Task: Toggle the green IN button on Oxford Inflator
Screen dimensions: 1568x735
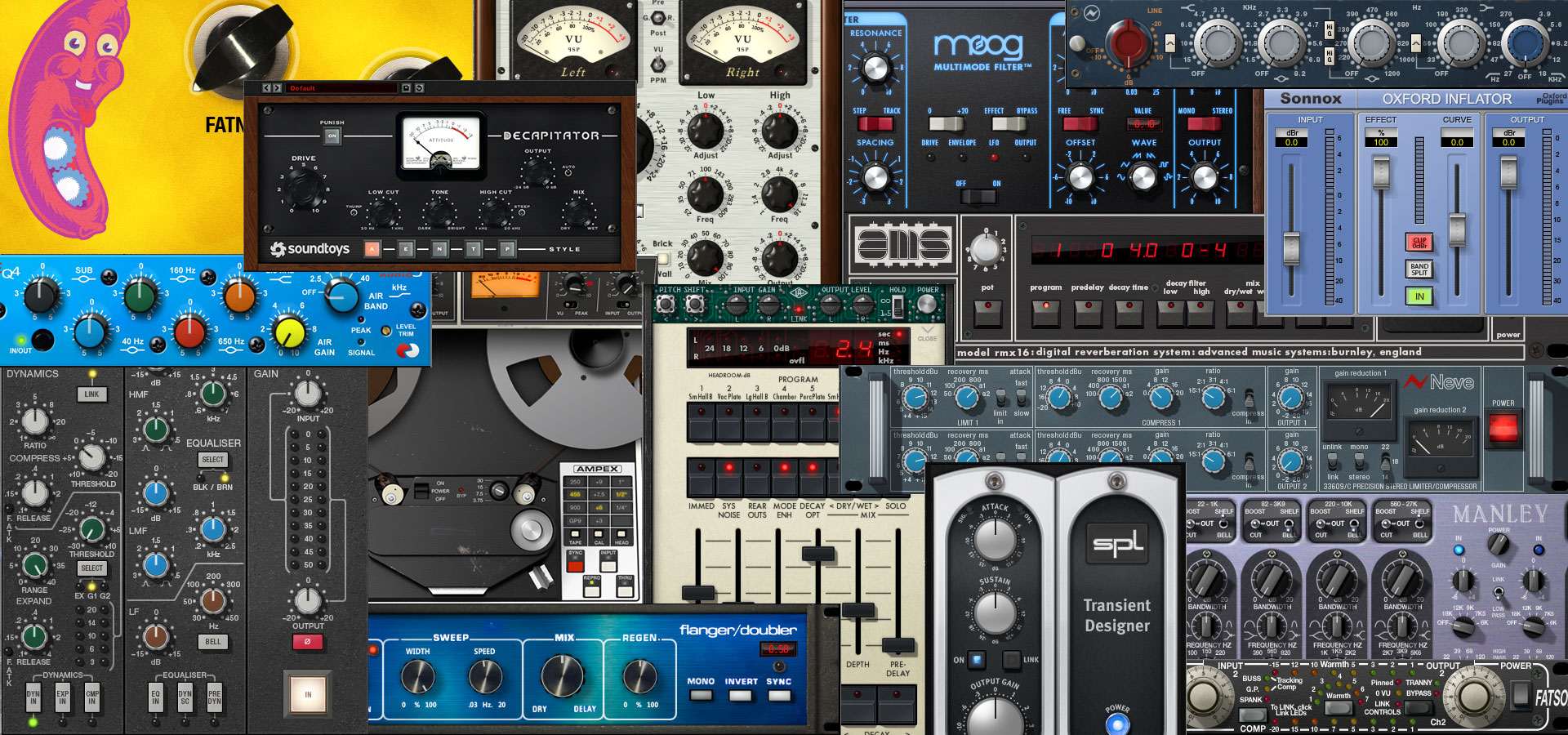Action: tap(1419, 296)
